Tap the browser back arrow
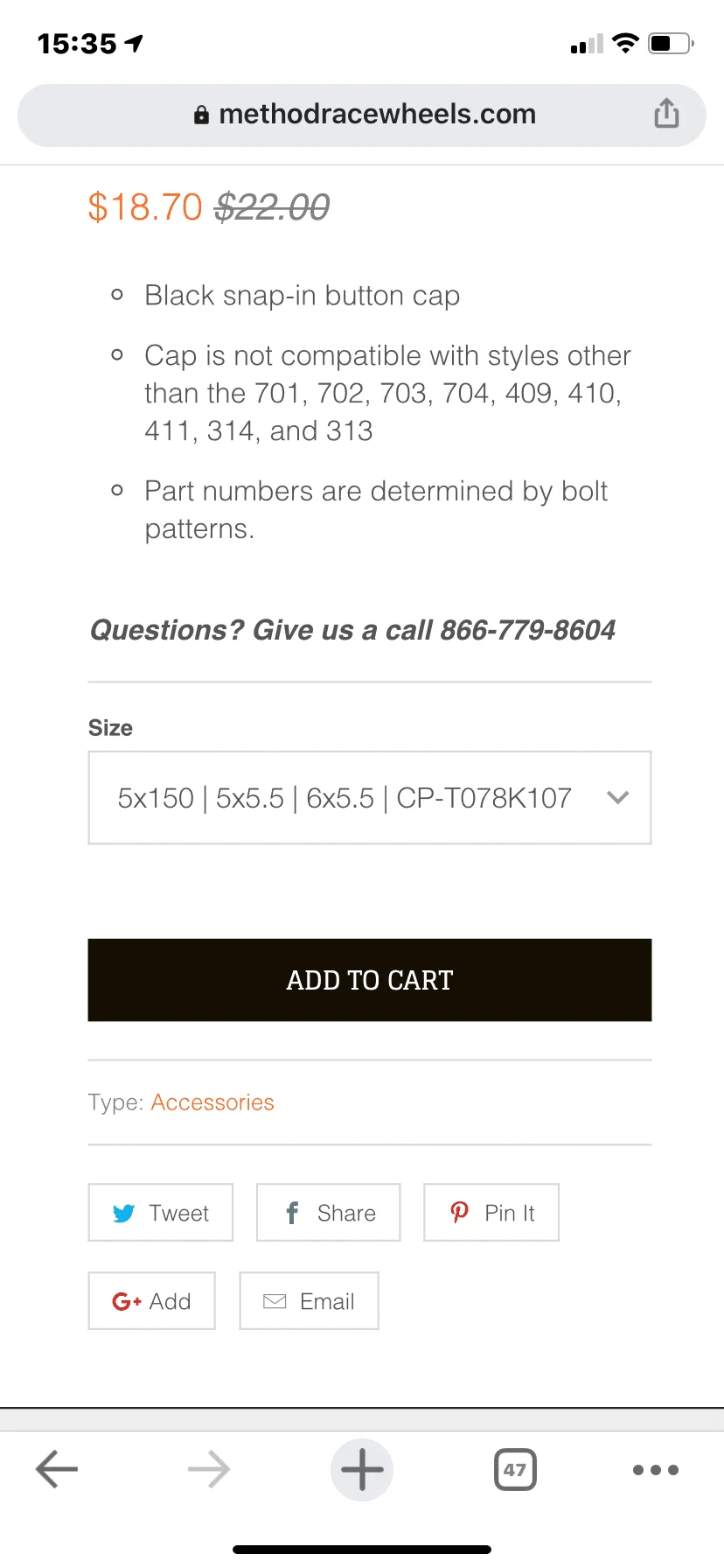This screenshot has width=724, height=1568. 57,1469
